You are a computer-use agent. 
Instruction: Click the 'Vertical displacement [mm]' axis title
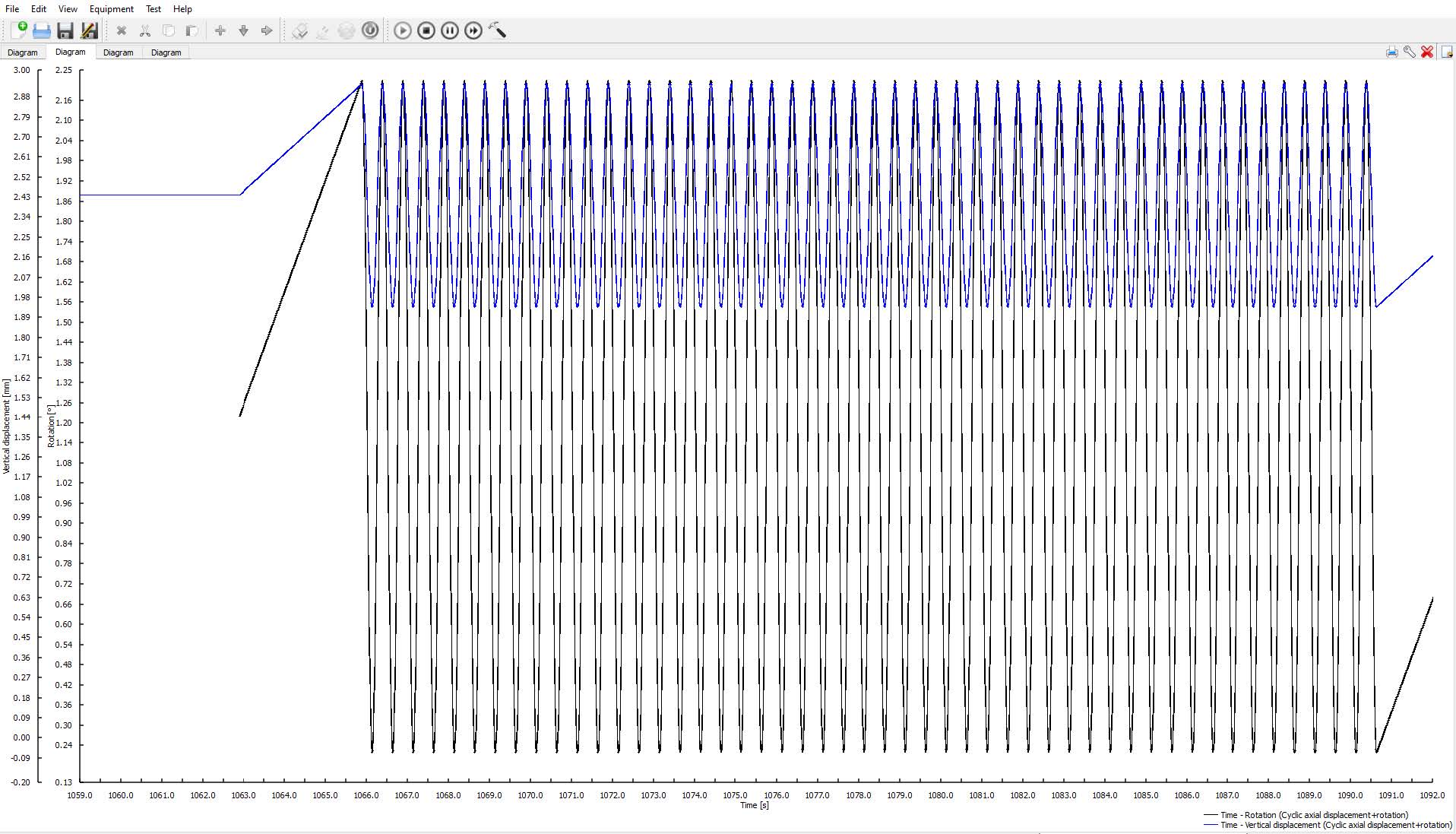[x=7, y=427]
